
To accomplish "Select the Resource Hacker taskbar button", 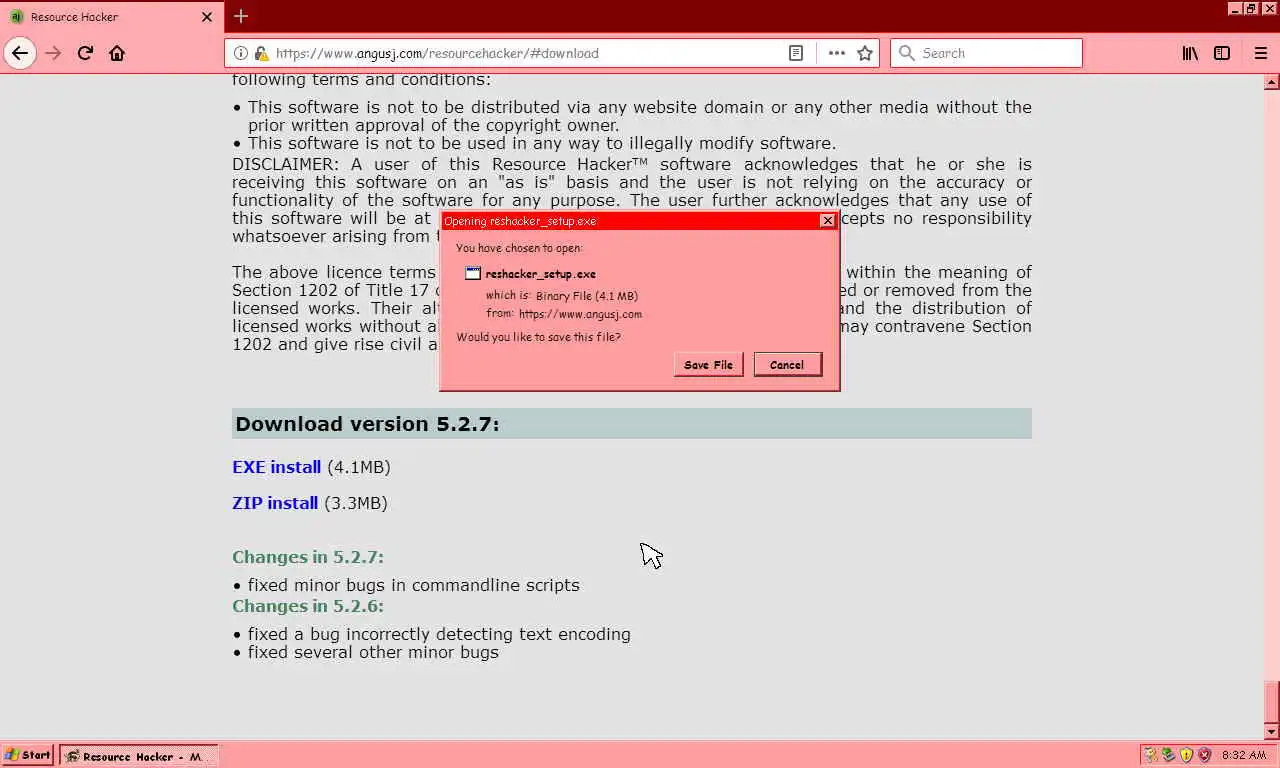I will pyautogui.click(x=138, y=756).
